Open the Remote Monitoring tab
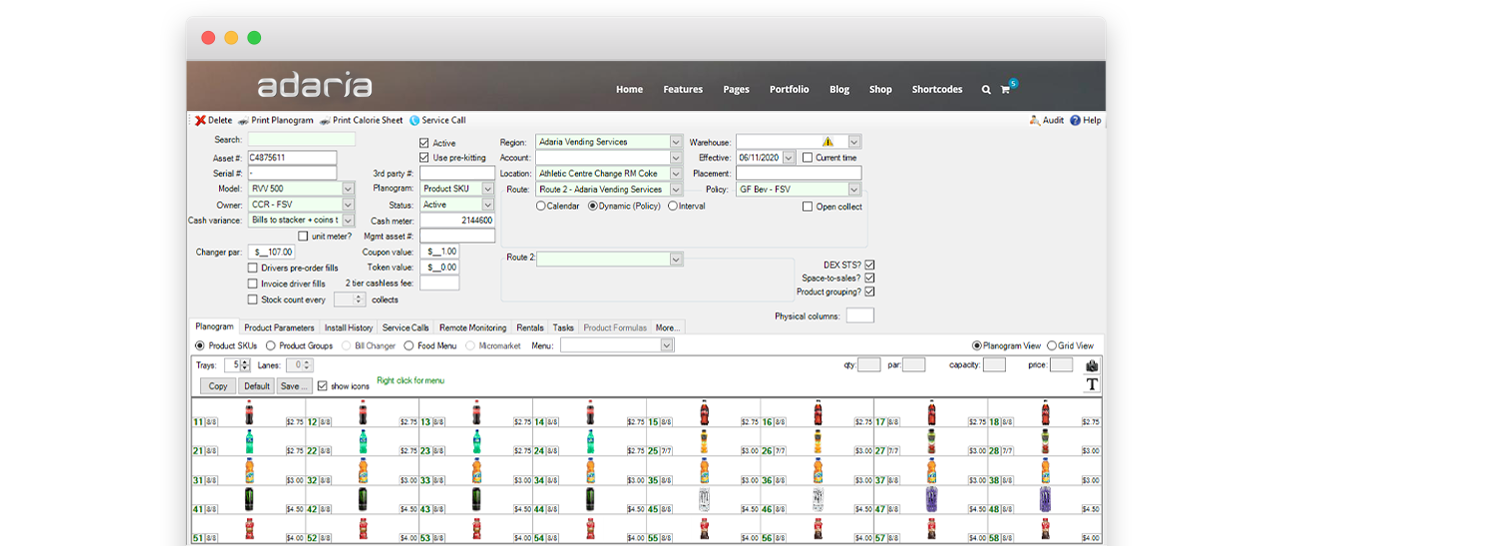 472,328
